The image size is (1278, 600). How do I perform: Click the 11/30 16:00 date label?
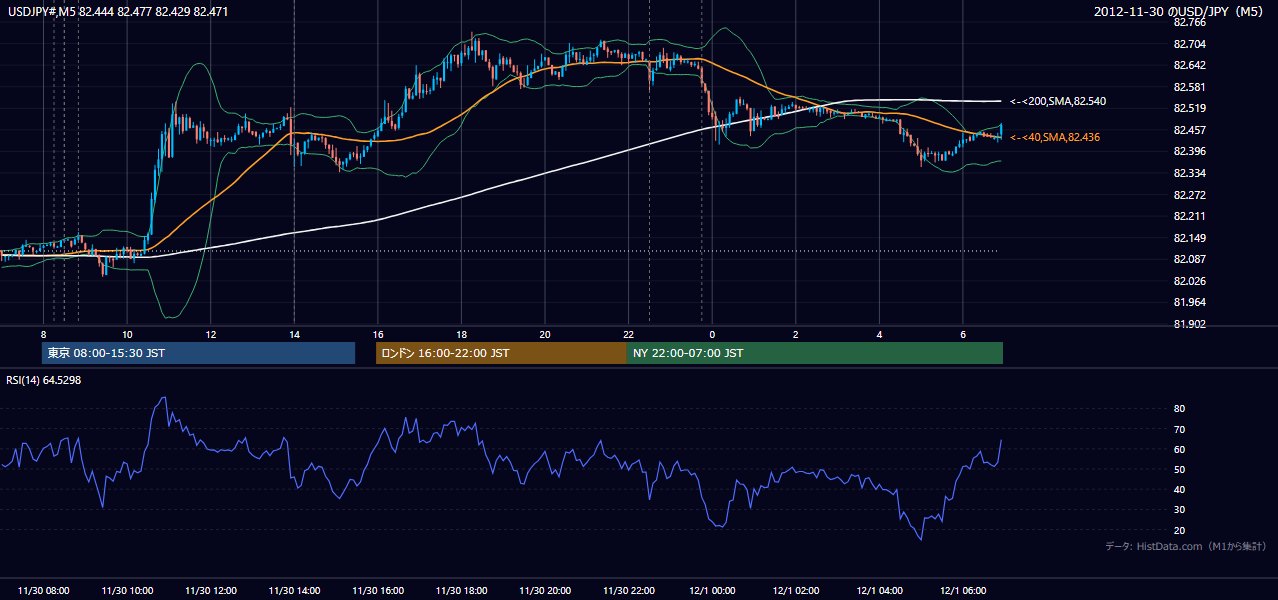[x=377, y=591]
